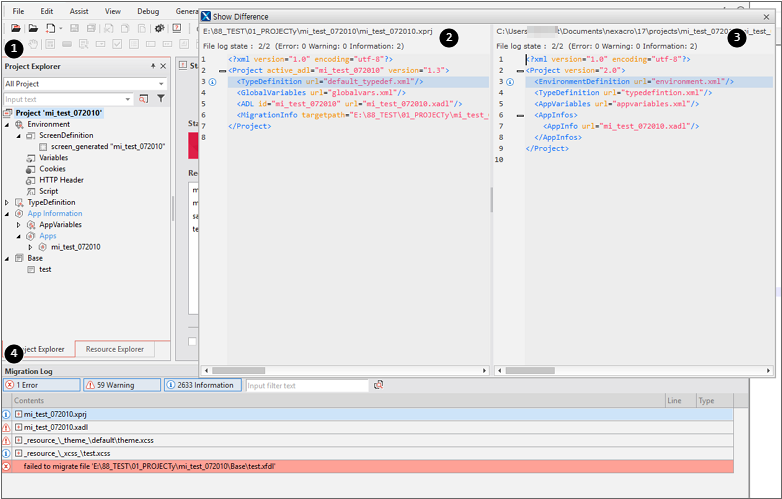This screenshot has height=499, width=782.
Task: Click the find icon next to log filter
Action: [x=379, y=385]
